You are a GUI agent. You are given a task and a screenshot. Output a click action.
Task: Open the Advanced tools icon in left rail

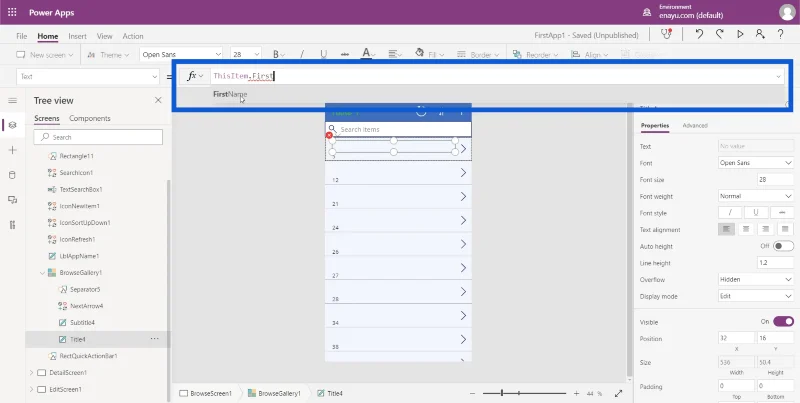12,225
